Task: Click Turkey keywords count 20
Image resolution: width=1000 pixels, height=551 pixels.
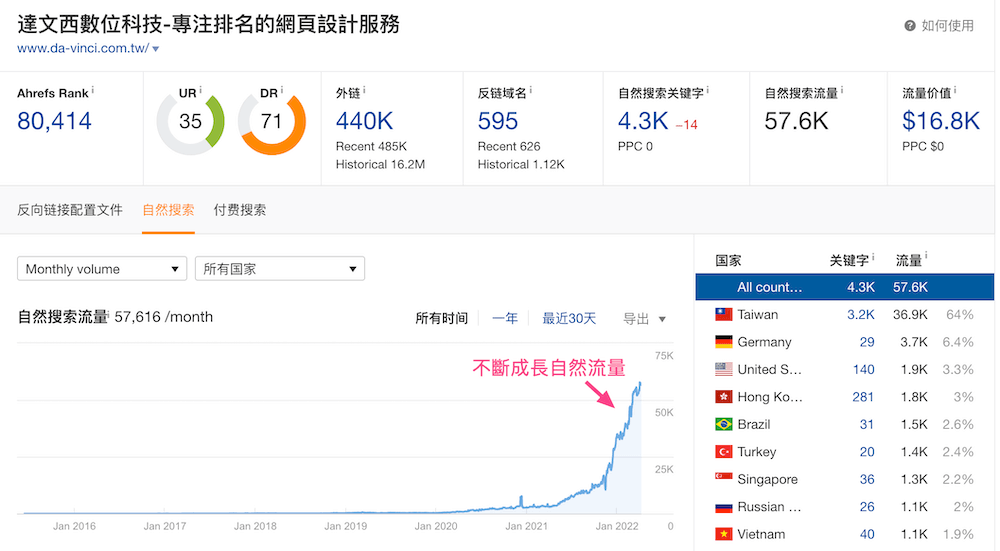Action: pyautogui.click(x=867, y=452)
